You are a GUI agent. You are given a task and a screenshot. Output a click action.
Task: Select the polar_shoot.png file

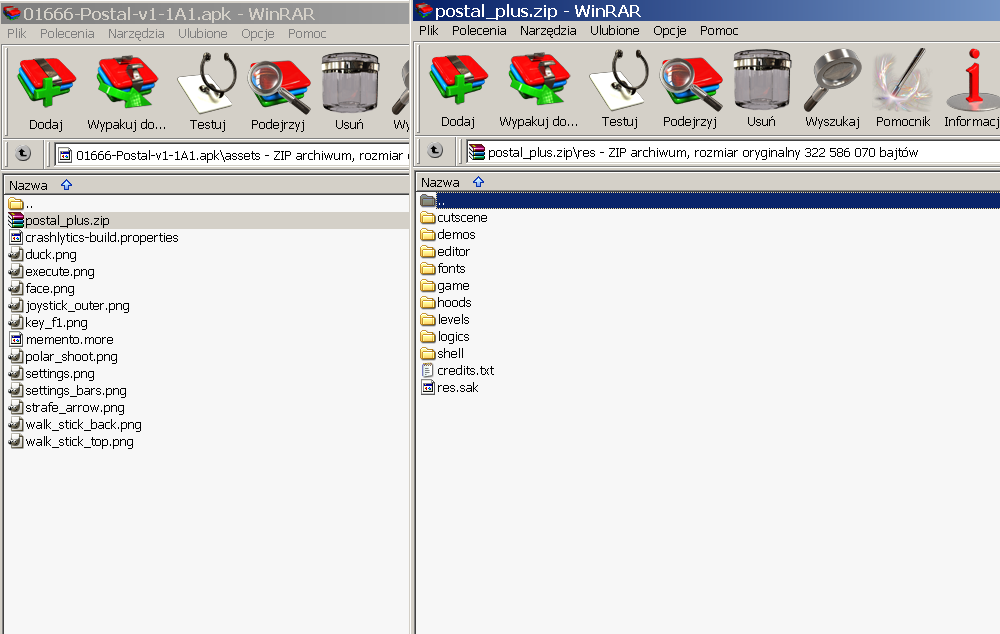click(63, 357)
